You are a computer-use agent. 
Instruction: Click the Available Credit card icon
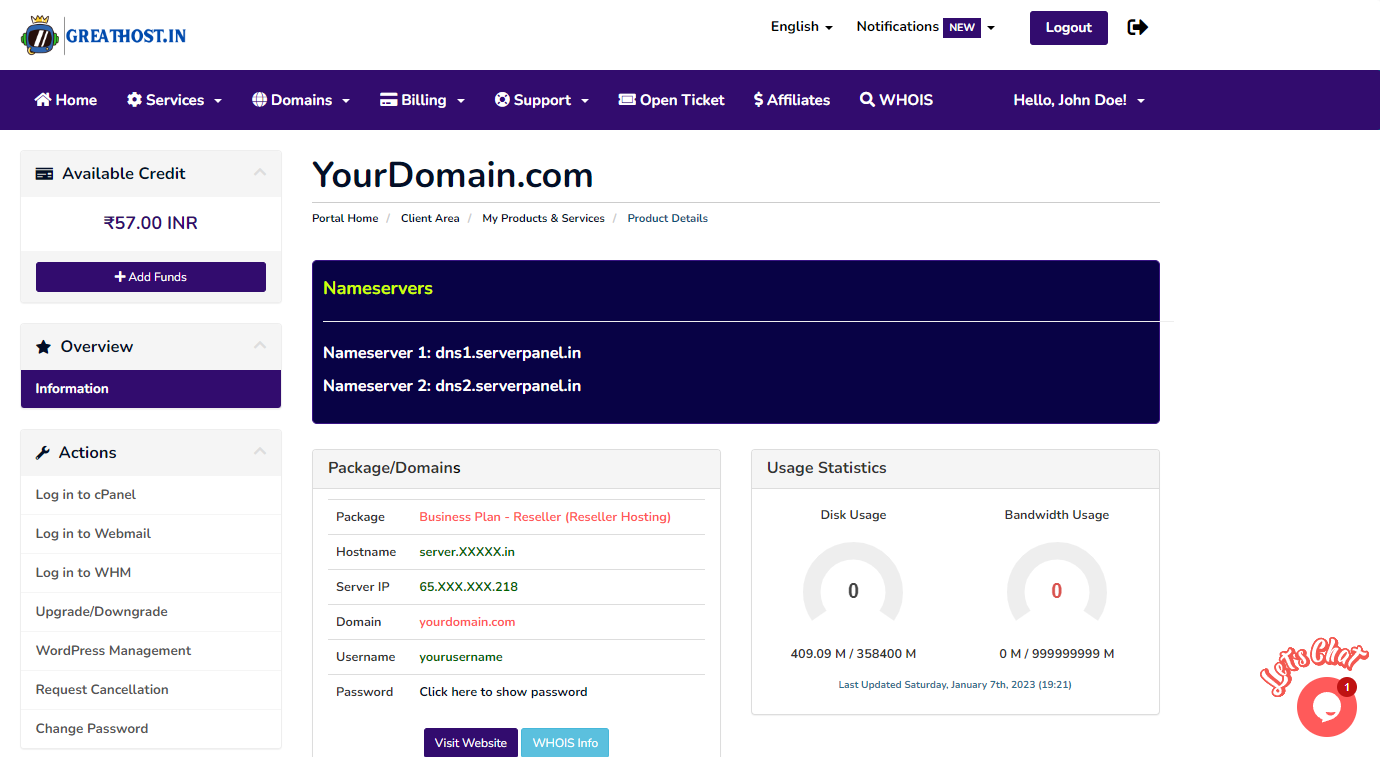(x=44, y=174)
